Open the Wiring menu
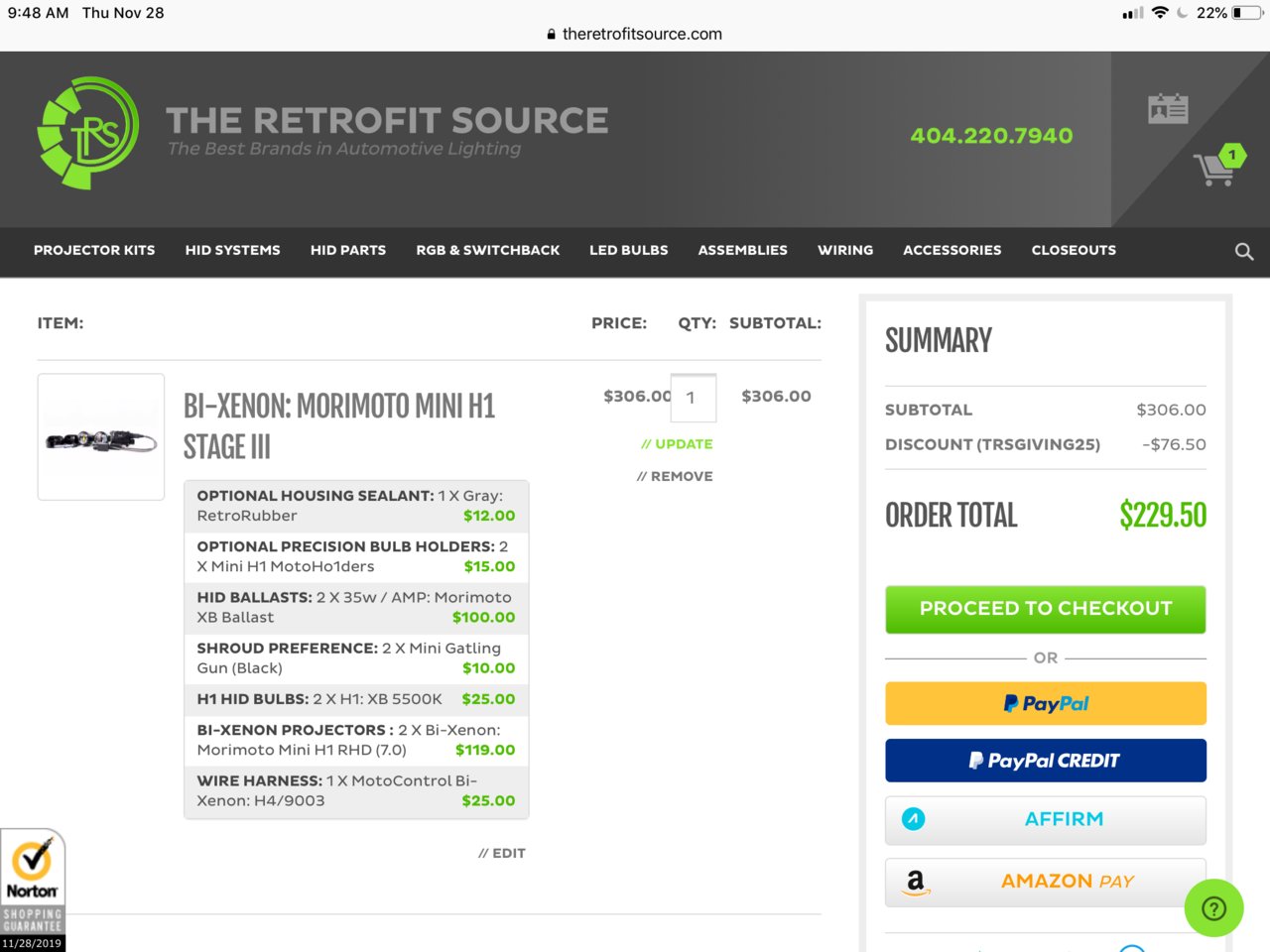 coord(845,250)
